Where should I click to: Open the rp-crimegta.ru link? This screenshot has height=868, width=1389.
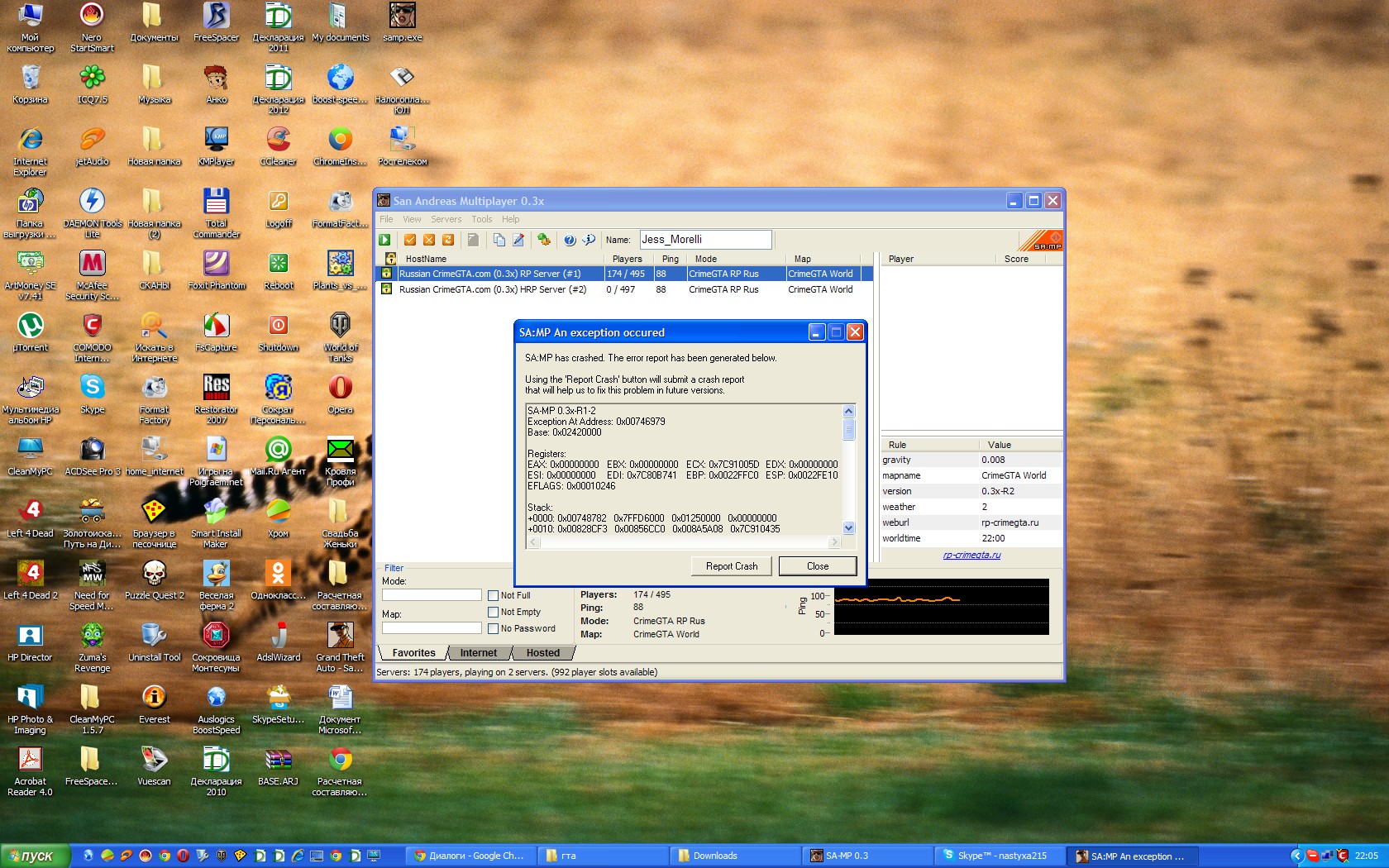point(971,555)
